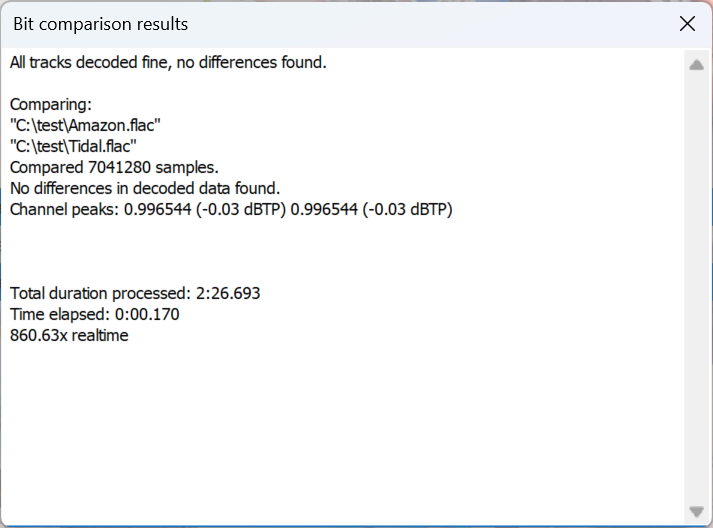Click the "860.63x realtime" speed line

click(x=69, y=335)
